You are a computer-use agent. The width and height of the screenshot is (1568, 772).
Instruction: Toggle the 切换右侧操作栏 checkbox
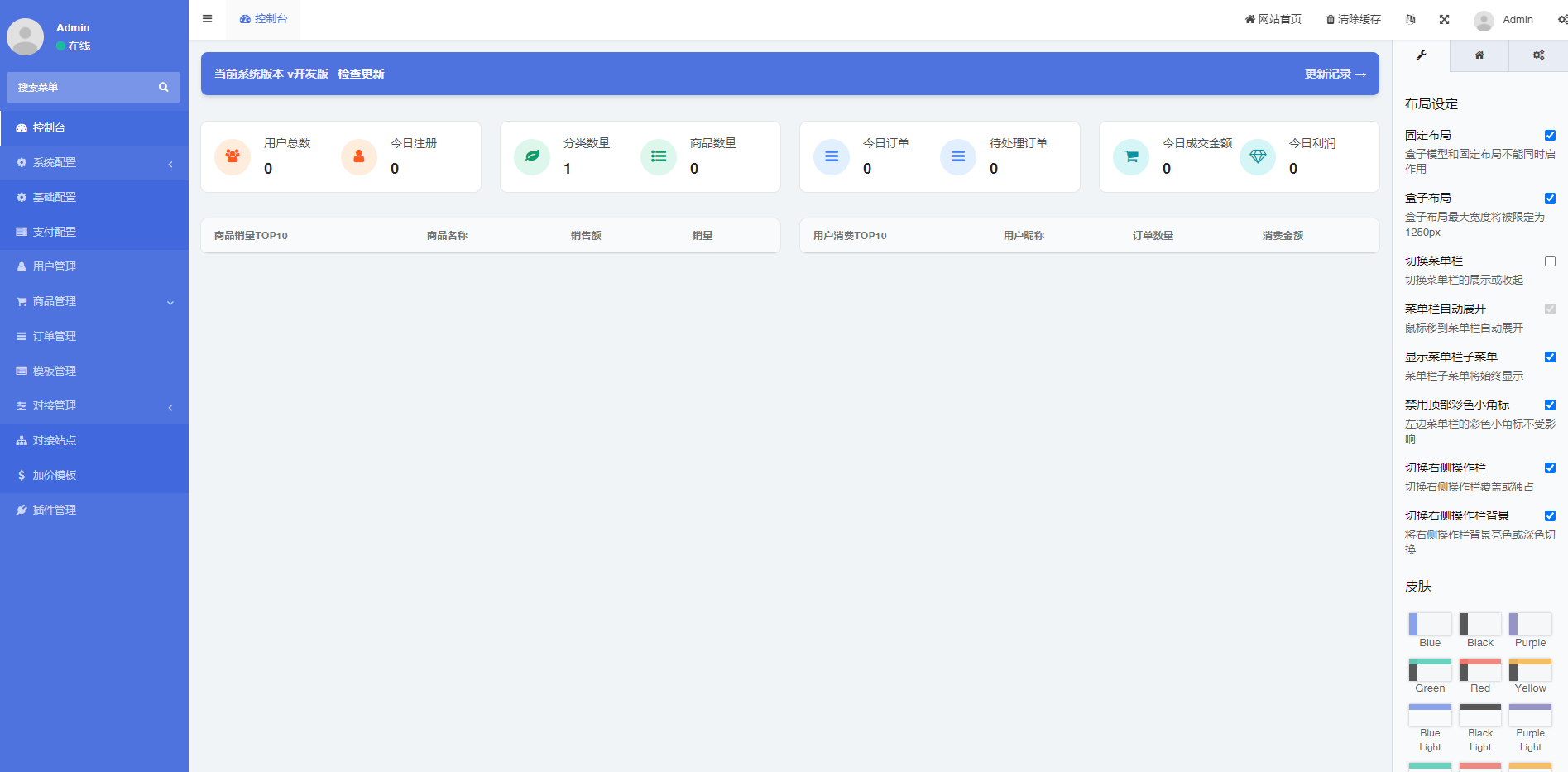point(1550,468)
